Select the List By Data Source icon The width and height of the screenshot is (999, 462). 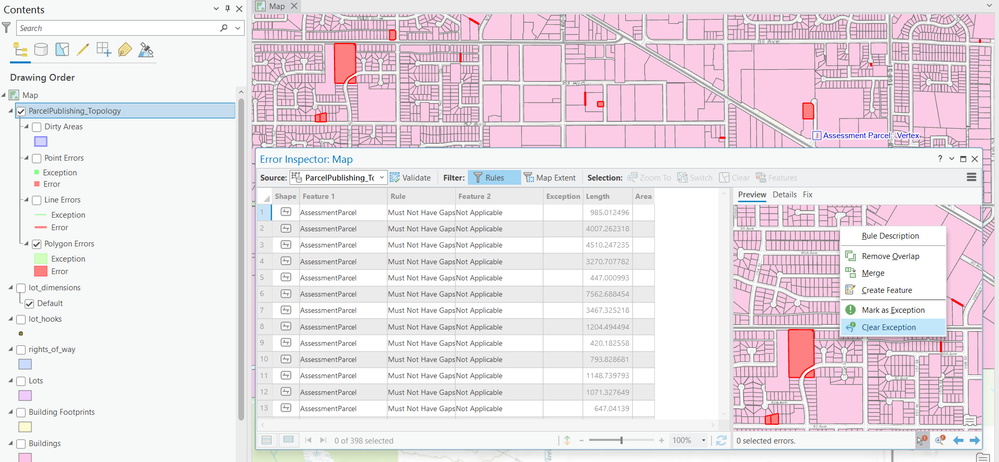tap(41, 49)
